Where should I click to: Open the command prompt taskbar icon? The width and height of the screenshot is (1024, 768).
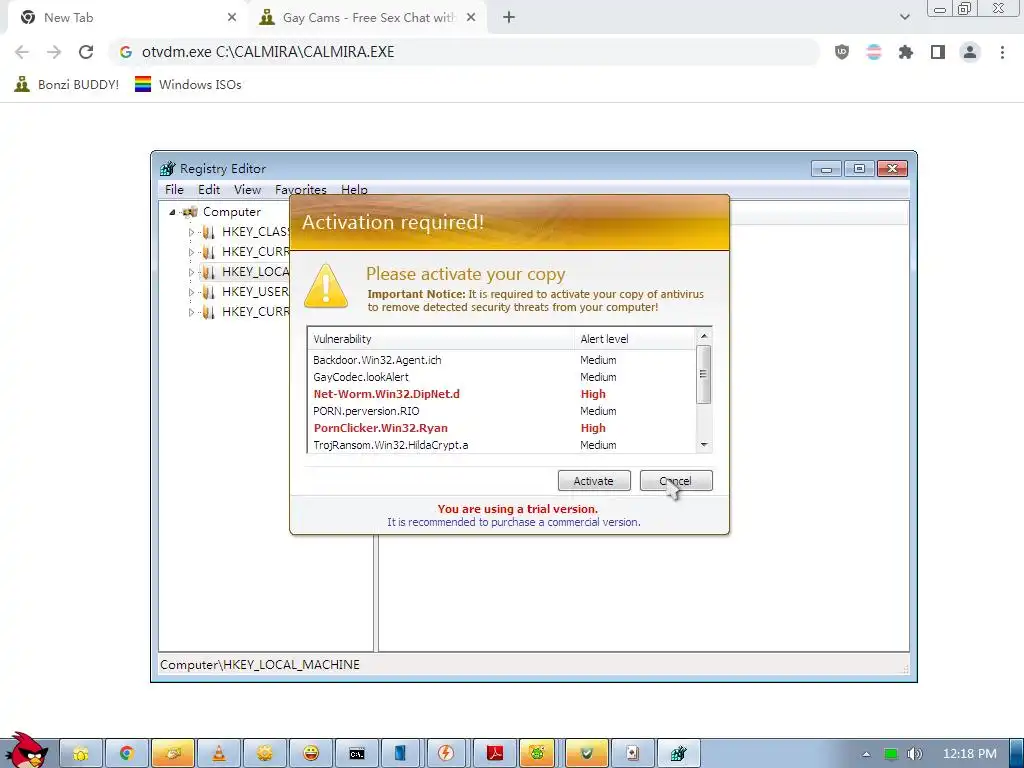click(357, 754)
